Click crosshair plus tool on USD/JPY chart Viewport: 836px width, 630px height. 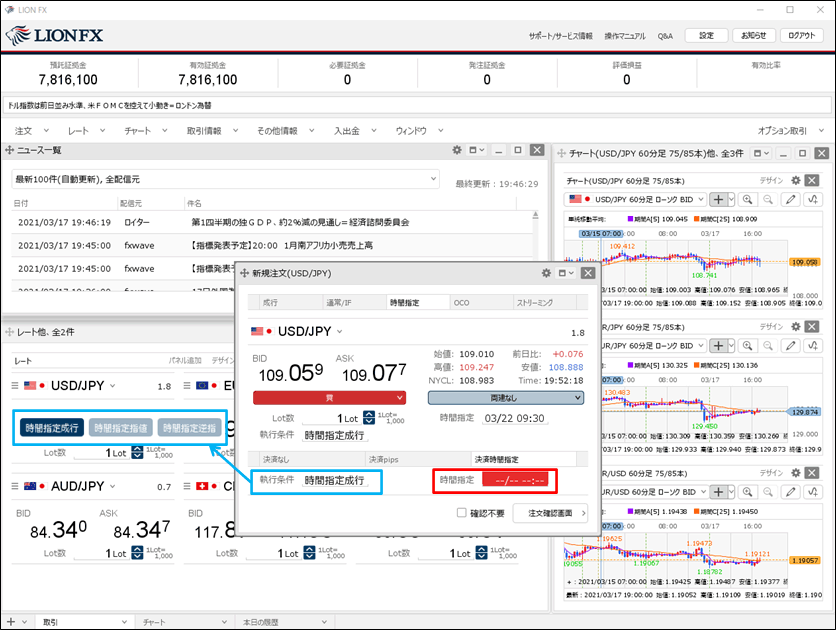tap(719, 199)
